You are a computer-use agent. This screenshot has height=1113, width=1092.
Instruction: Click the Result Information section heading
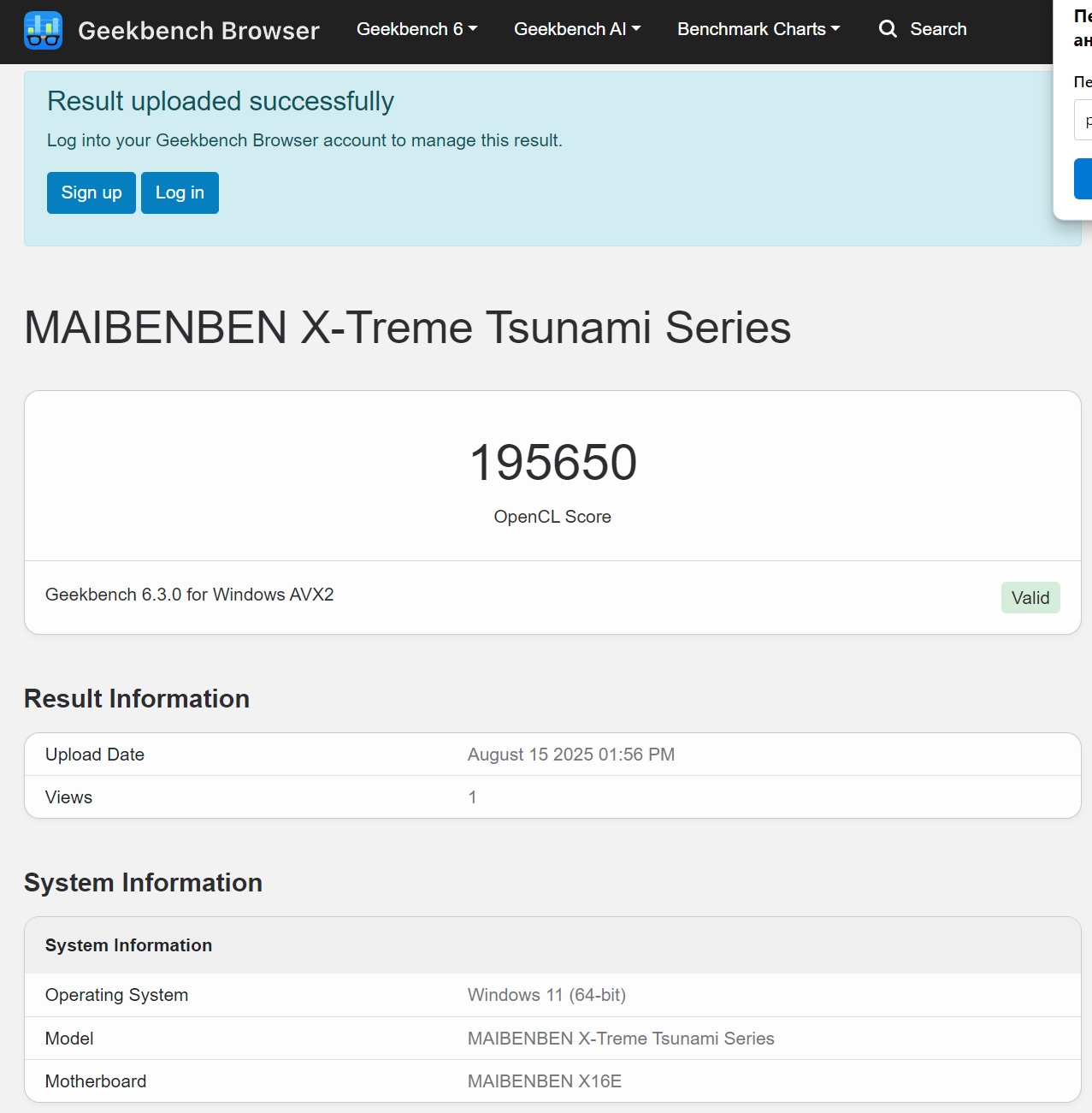pos(137,699)
